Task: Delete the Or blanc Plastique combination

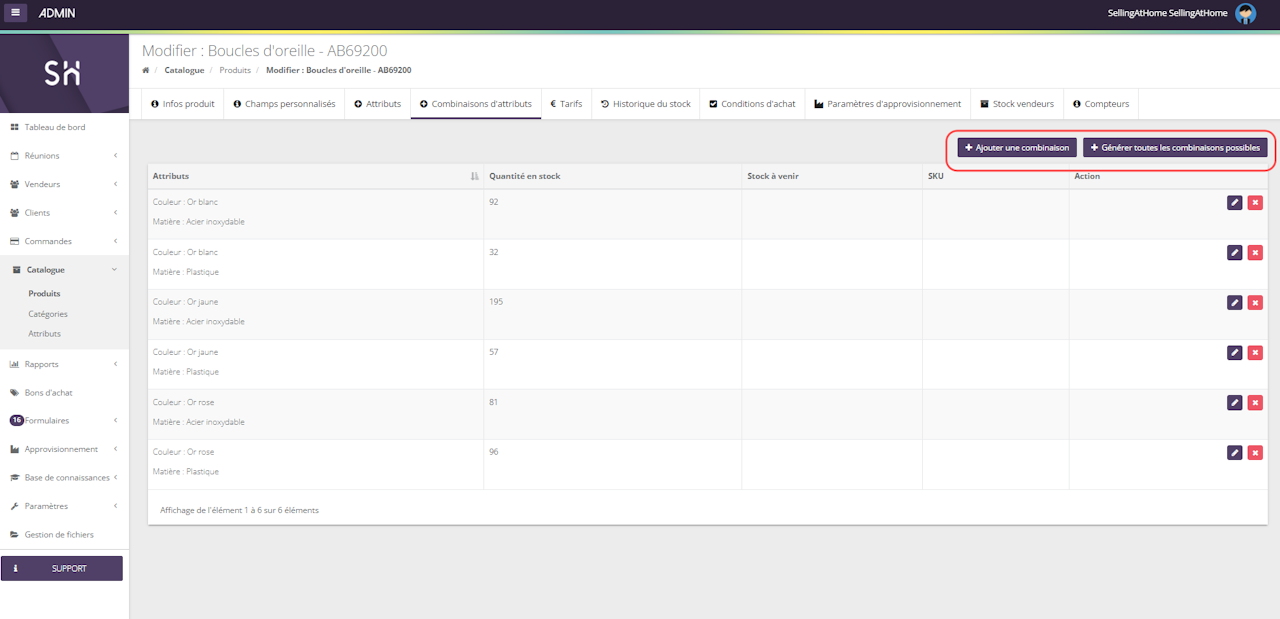Action: point(1255,252)
